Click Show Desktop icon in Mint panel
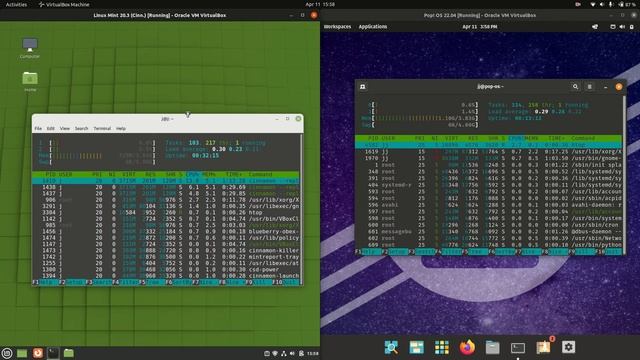Viewport: 640px width, 360px height. (x=22, y=353)
